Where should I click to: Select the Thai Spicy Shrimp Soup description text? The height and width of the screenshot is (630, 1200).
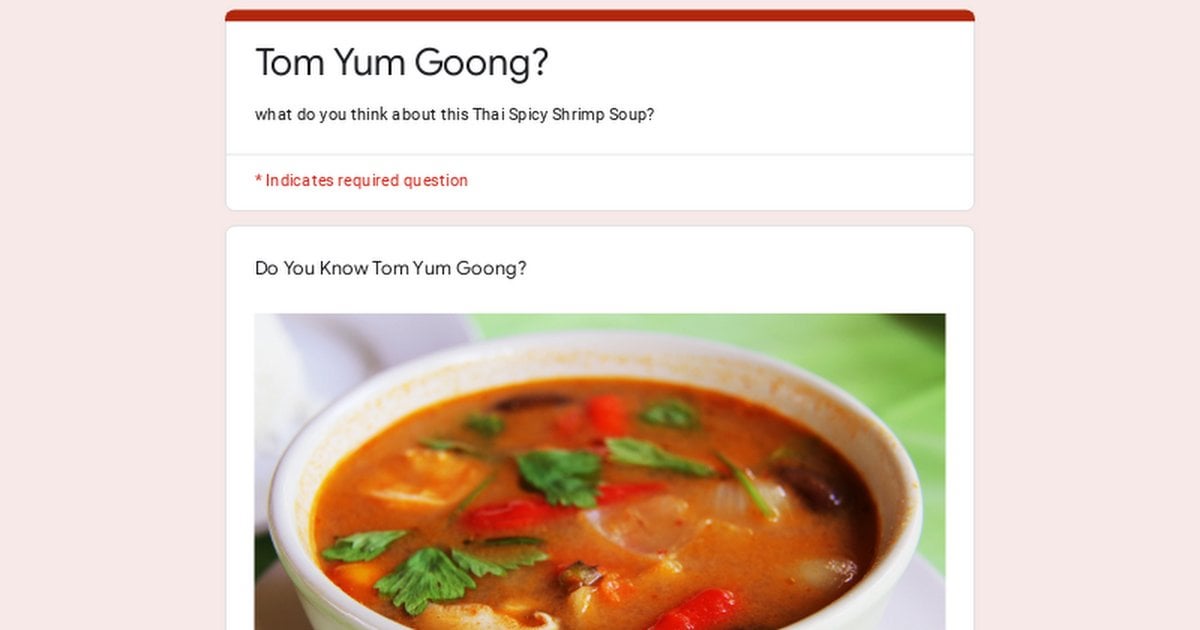pos(455,114)
